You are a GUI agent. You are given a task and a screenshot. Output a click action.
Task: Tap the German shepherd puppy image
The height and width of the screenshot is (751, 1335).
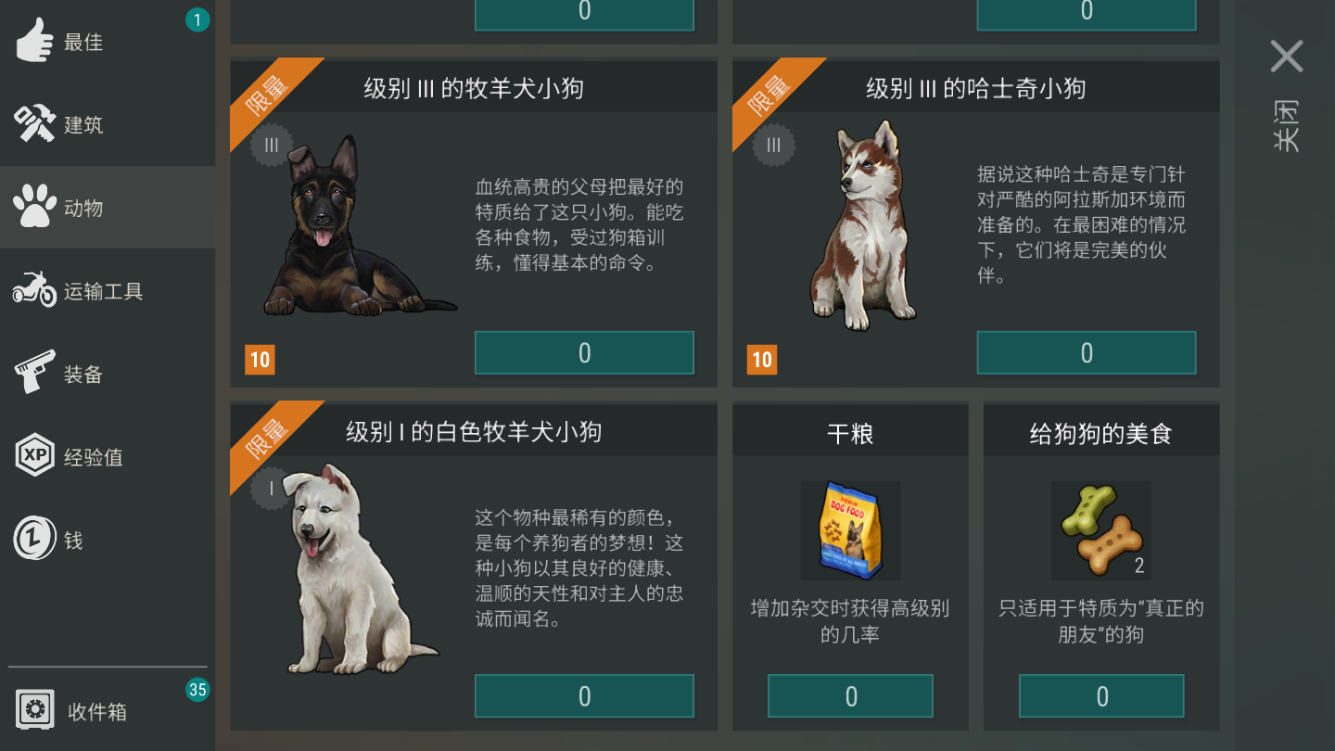pyautogui.click(x=358, y=227)
